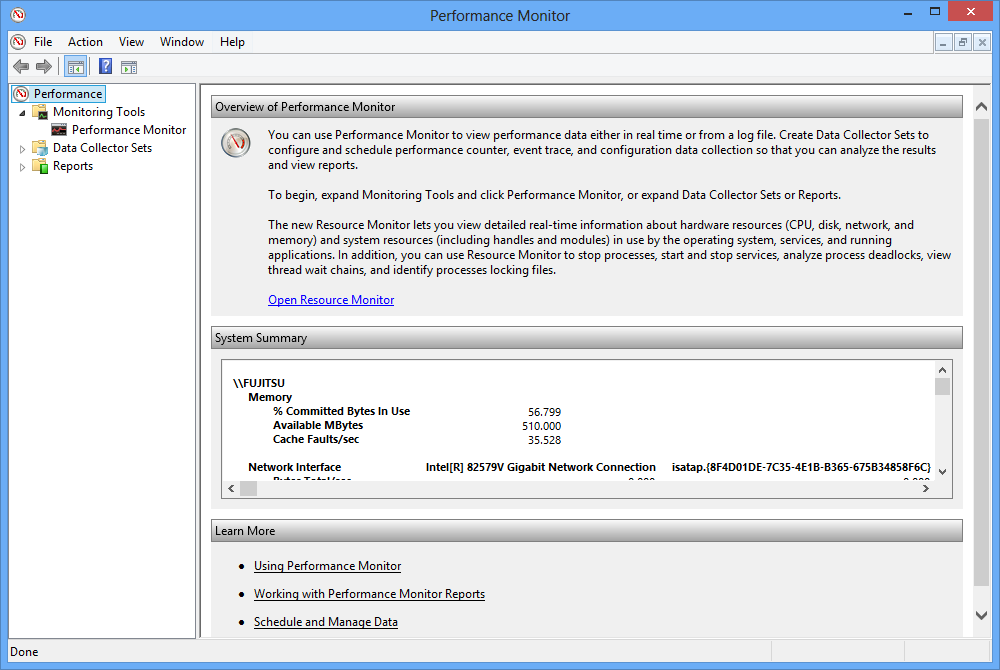Open Schedule and Manage Data link
The image size is (1000, 670).
tap(325, 622)
